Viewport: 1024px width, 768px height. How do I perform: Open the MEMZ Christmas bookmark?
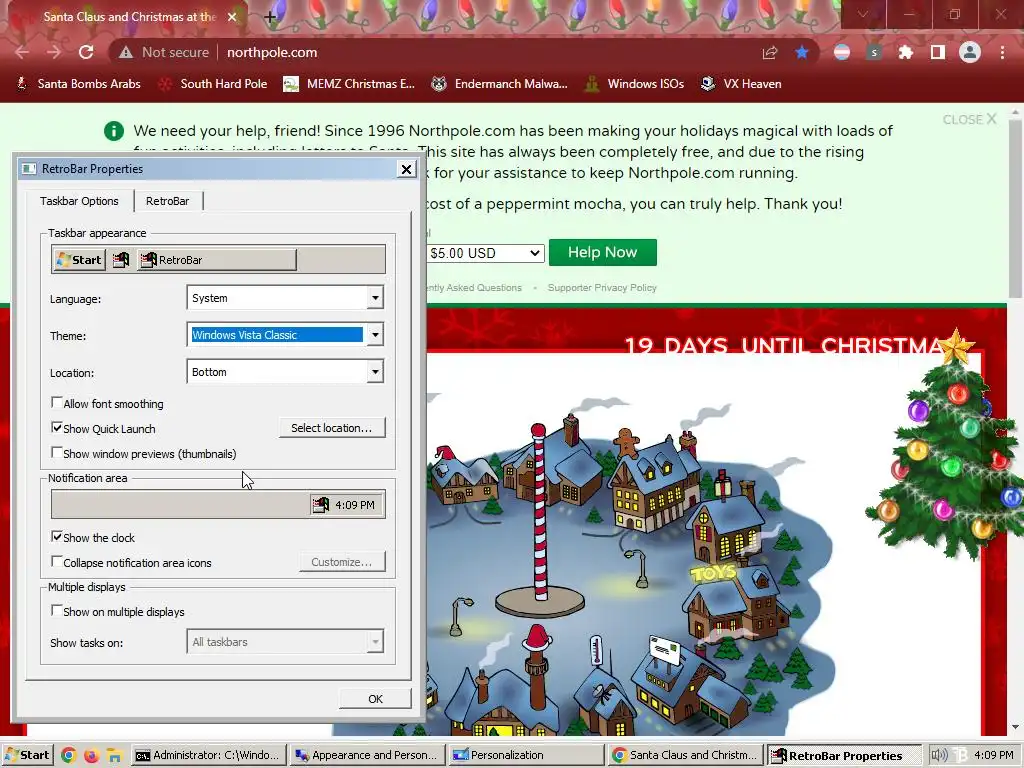point(349,84)
